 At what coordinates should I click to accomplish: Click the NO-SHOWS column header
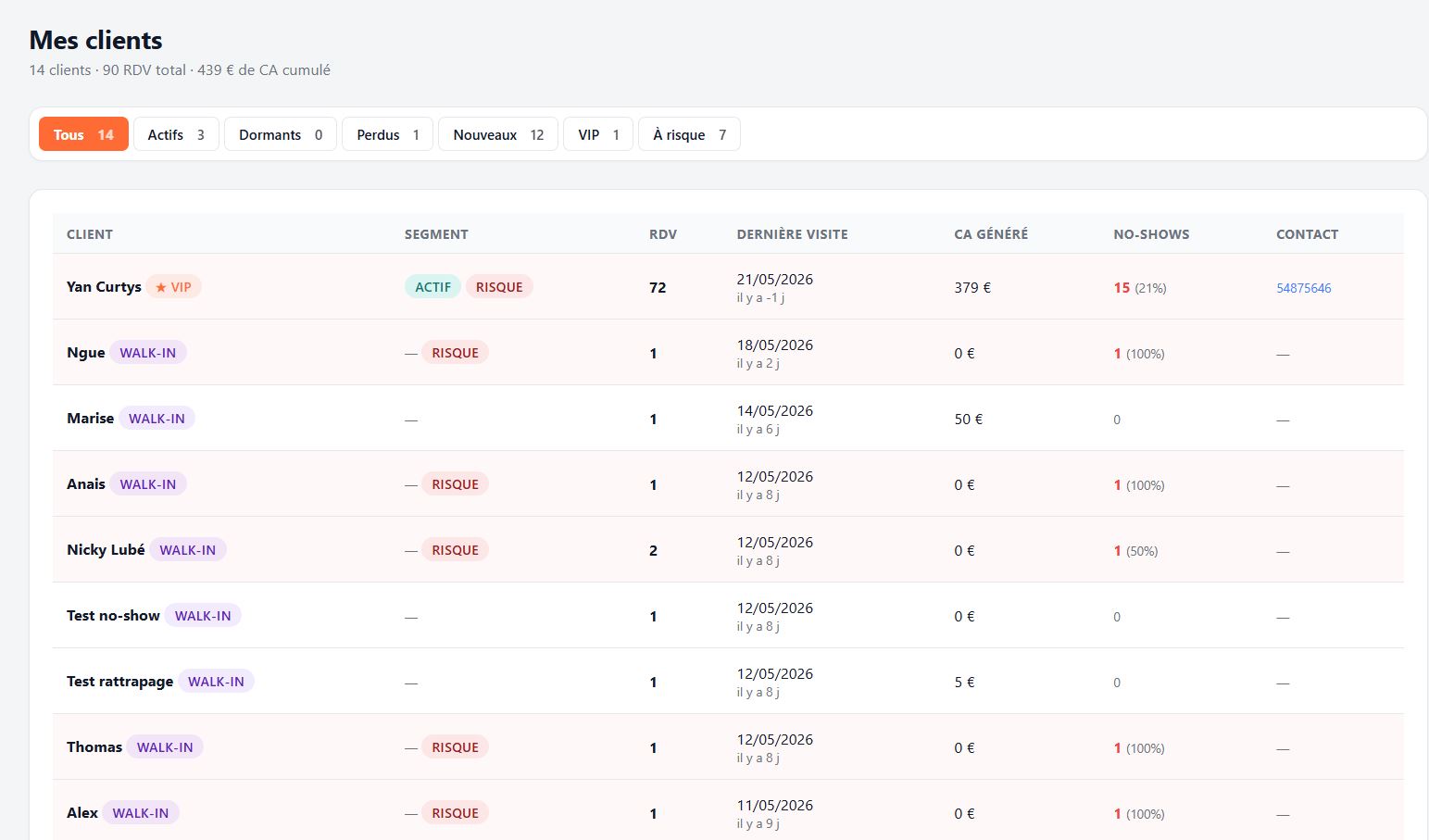(1151, 234)
